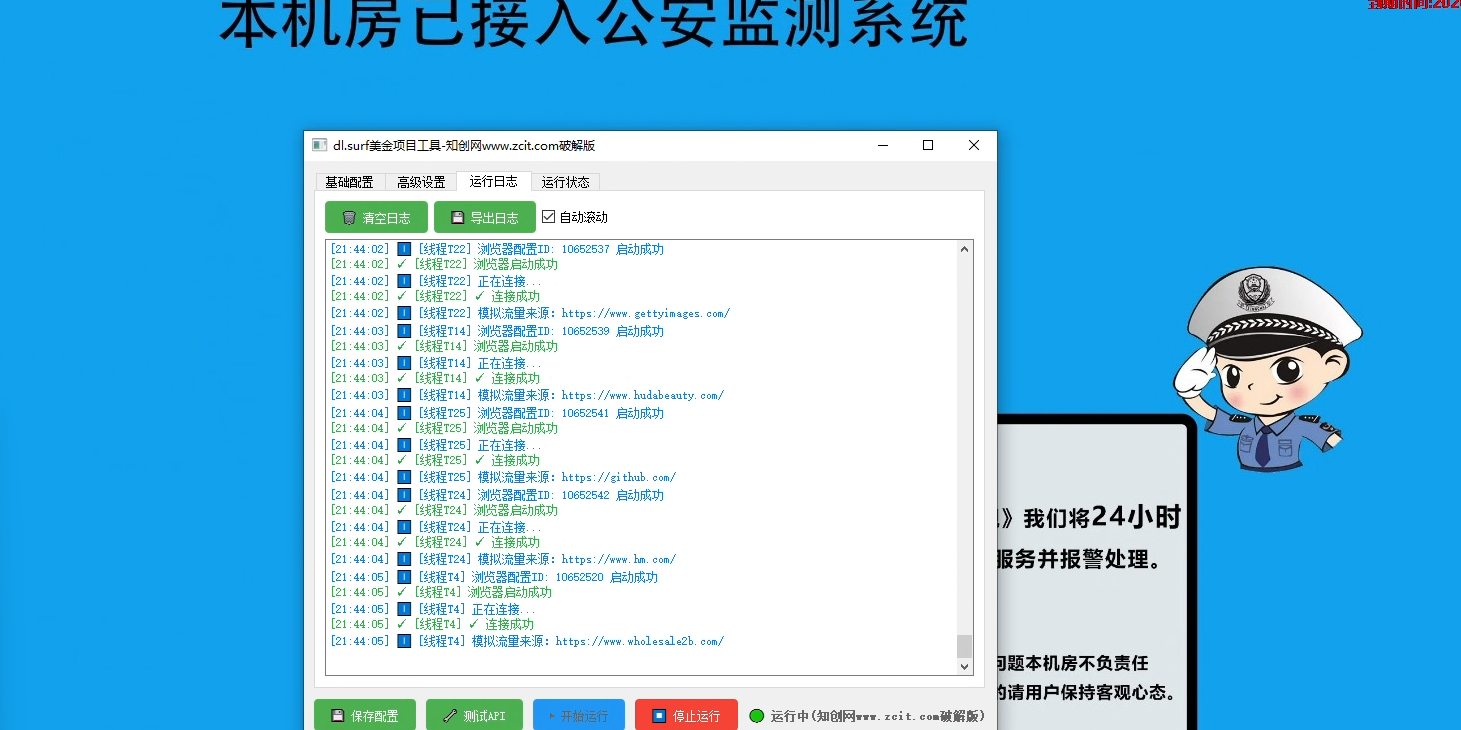Click the blue info icon beside 线程T22 entry

[x=403, y=248]
